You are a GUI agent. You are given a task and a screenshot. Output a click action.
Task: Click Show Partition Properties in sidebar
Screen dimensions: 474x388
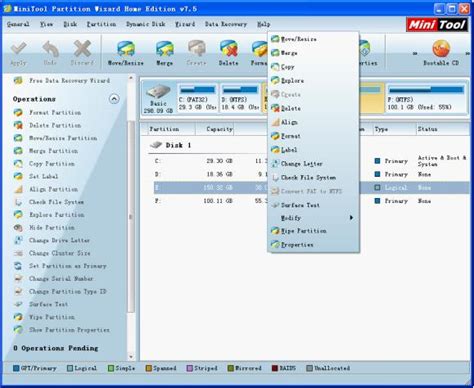[x=62, y=330]
